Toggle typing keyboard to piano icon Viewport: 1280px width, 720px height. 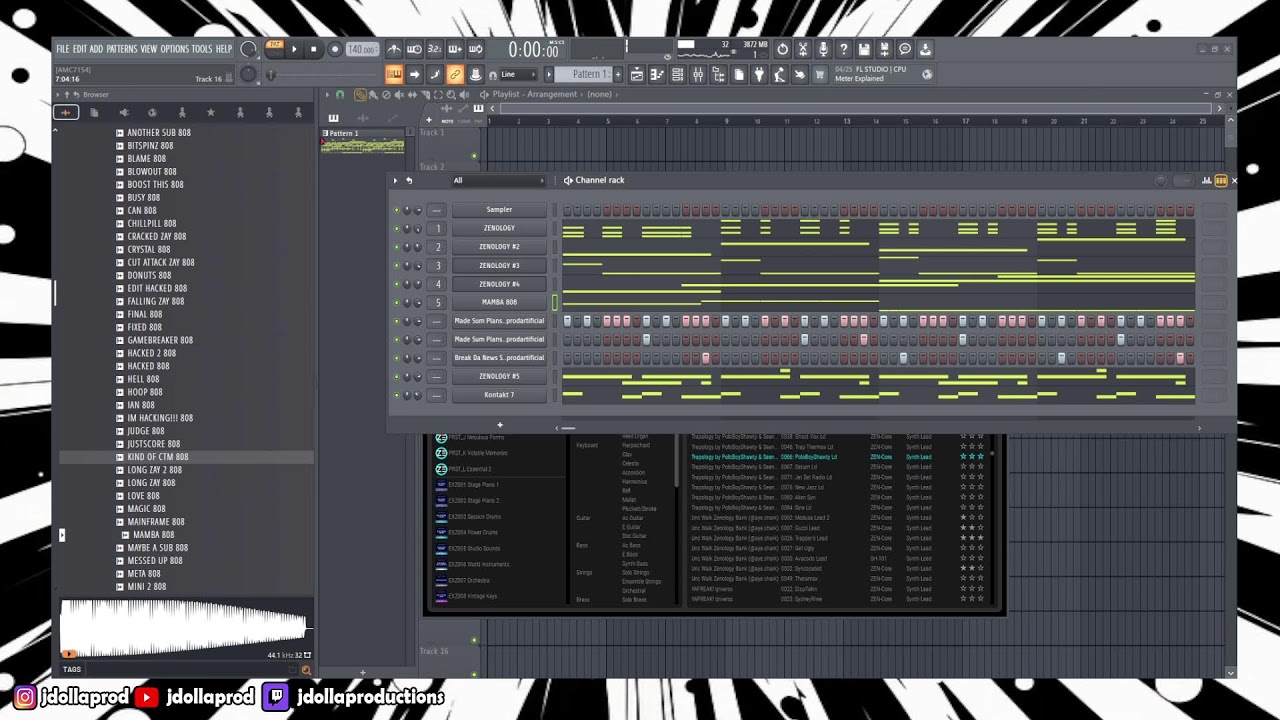pyautogui.click(x=394, y=74)
